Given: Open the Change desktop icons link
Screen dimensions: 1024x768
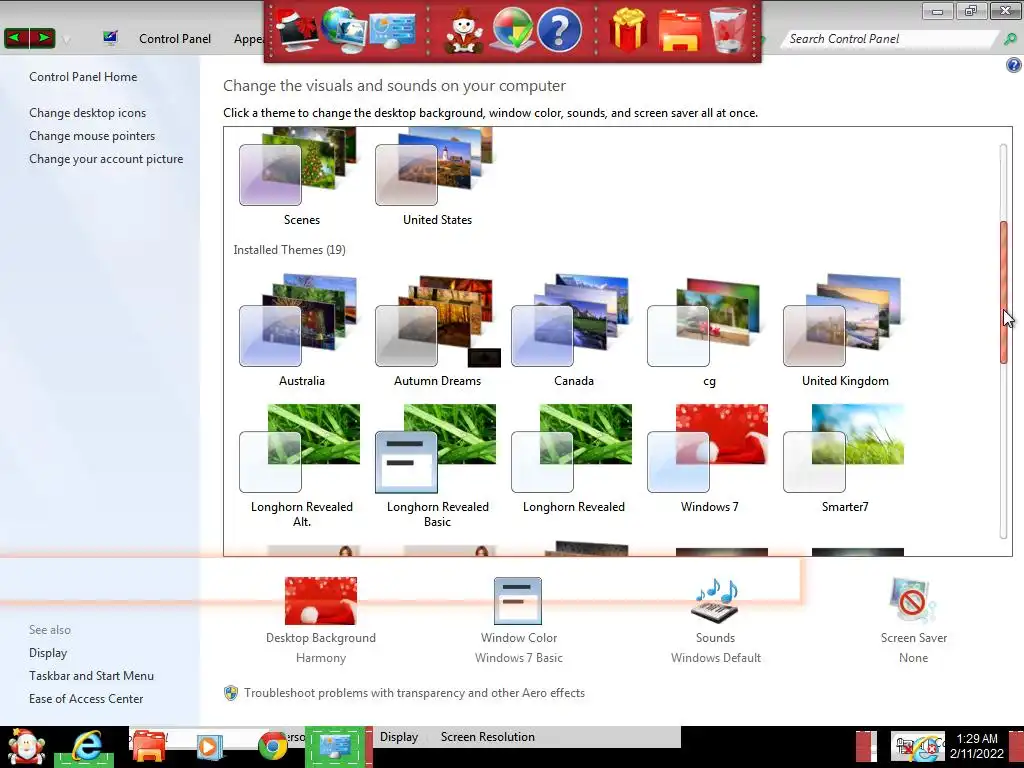Looking at the screenshot, I should [x=88, y=112].
